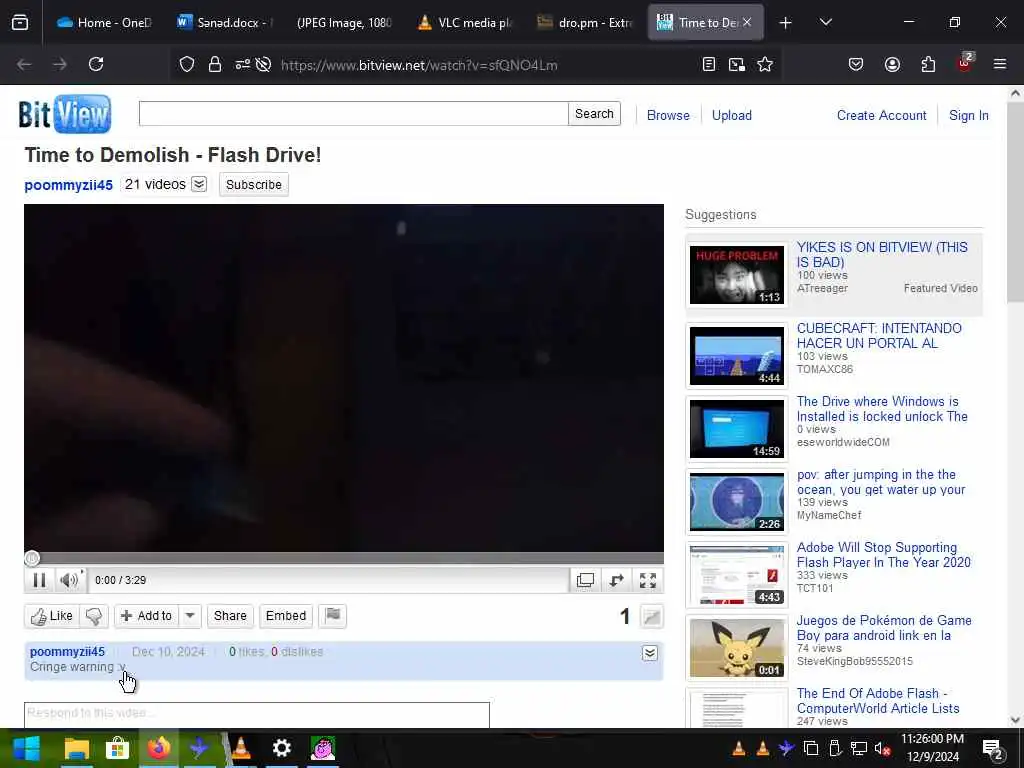This screenshot has height=768, width=1024.
Task: Open the Firefox account icon
Action: tap(892, 65)
